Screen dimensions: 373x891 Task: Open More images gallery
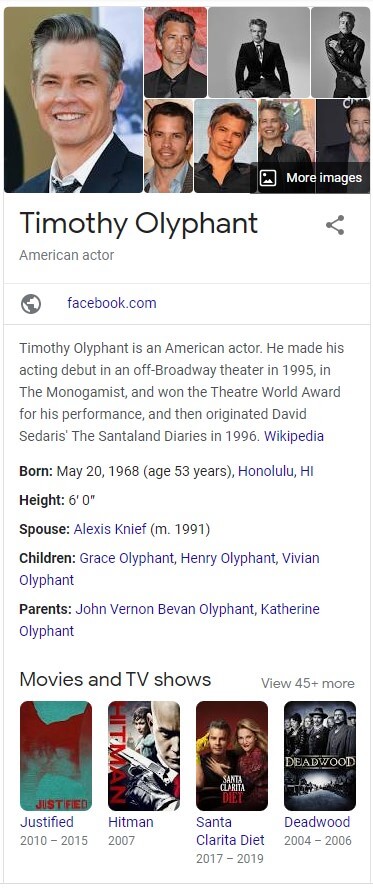coord(310,178)
